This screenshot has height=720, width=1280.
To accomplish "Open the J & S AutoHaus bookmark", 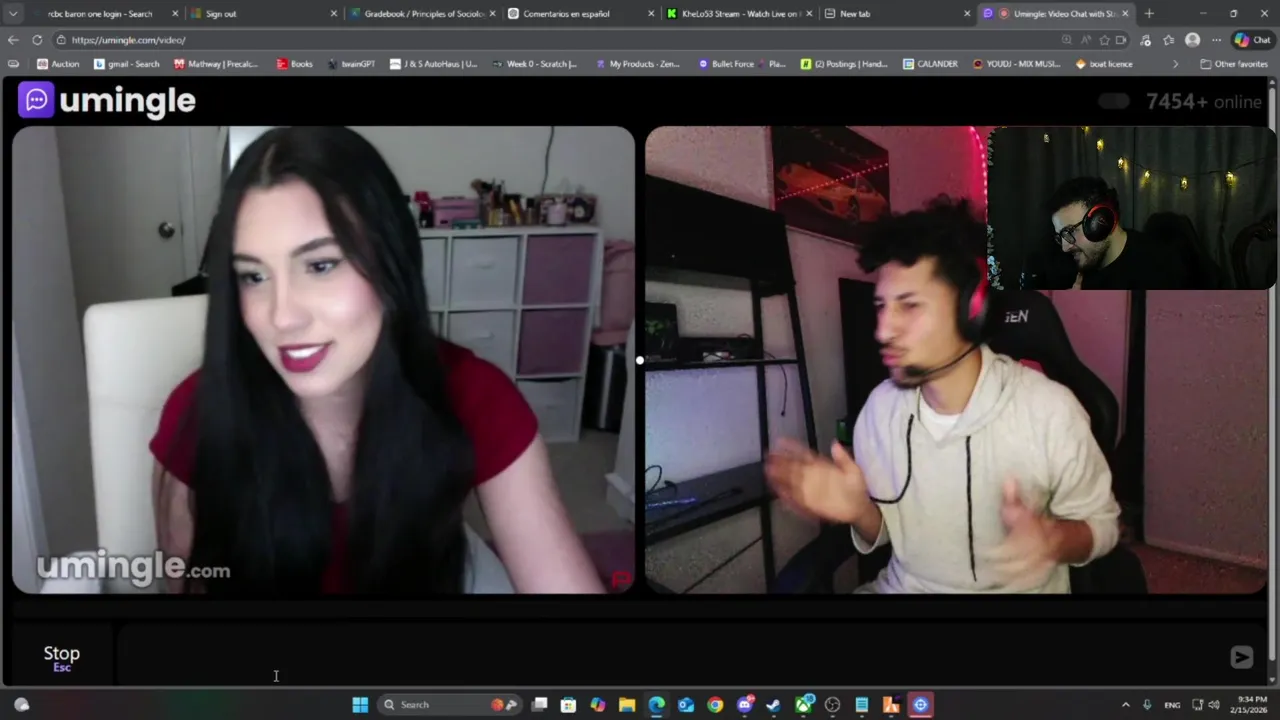I will (433, 64).
